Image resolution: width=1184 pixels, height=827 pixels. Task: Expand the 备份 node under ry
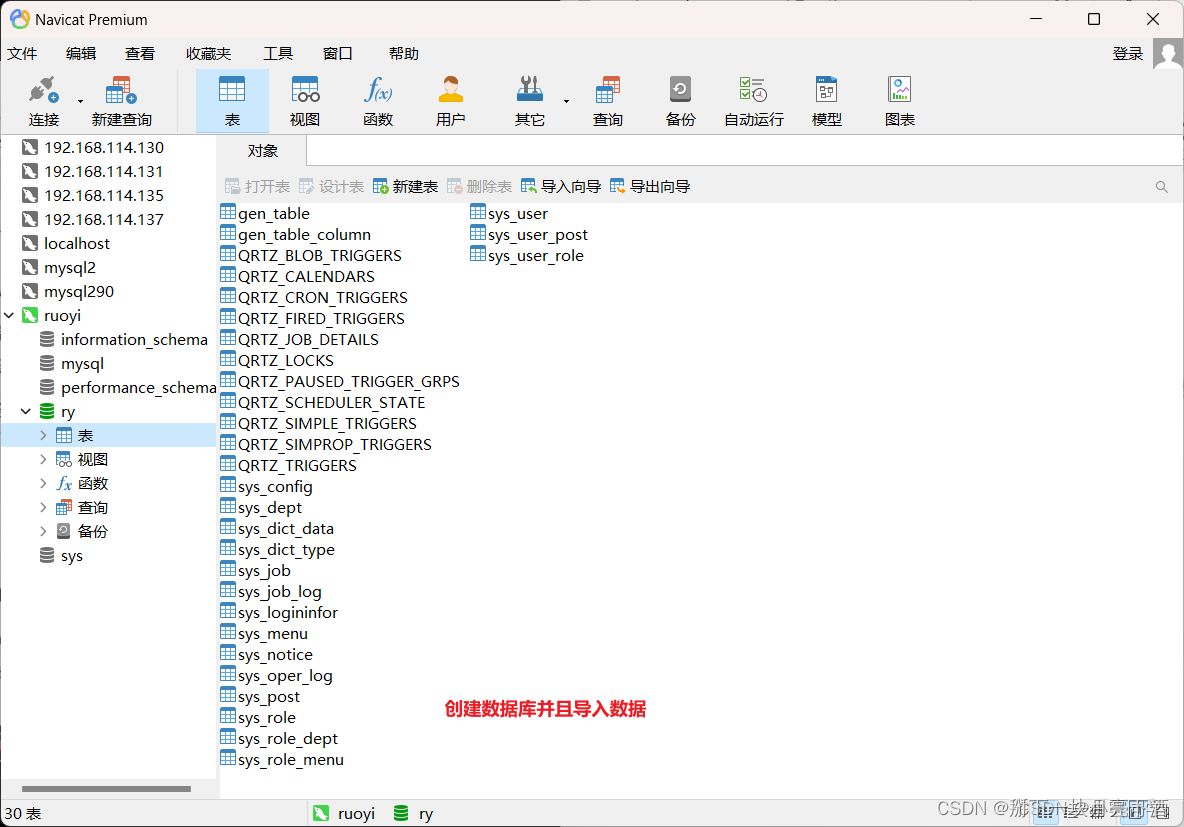point(43,532)
